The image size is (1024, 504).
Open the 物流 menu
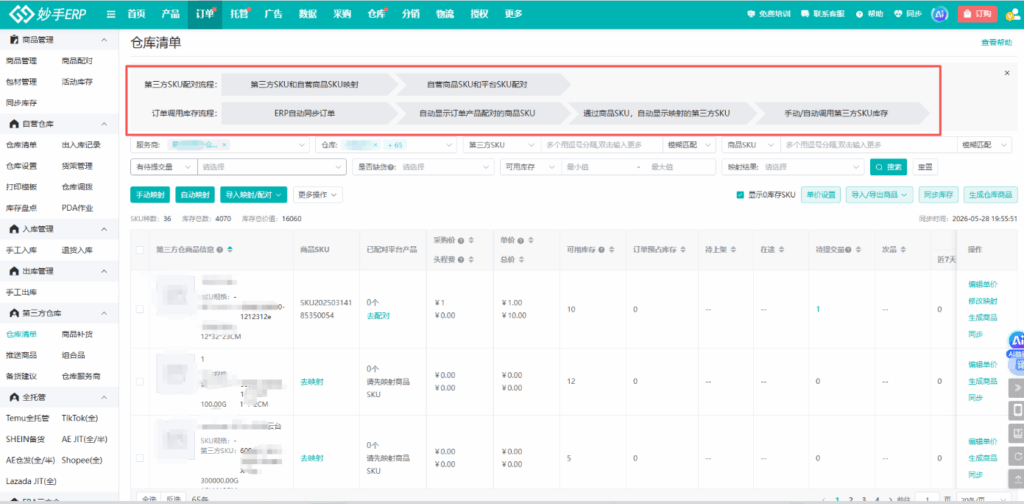click(445, 14)
